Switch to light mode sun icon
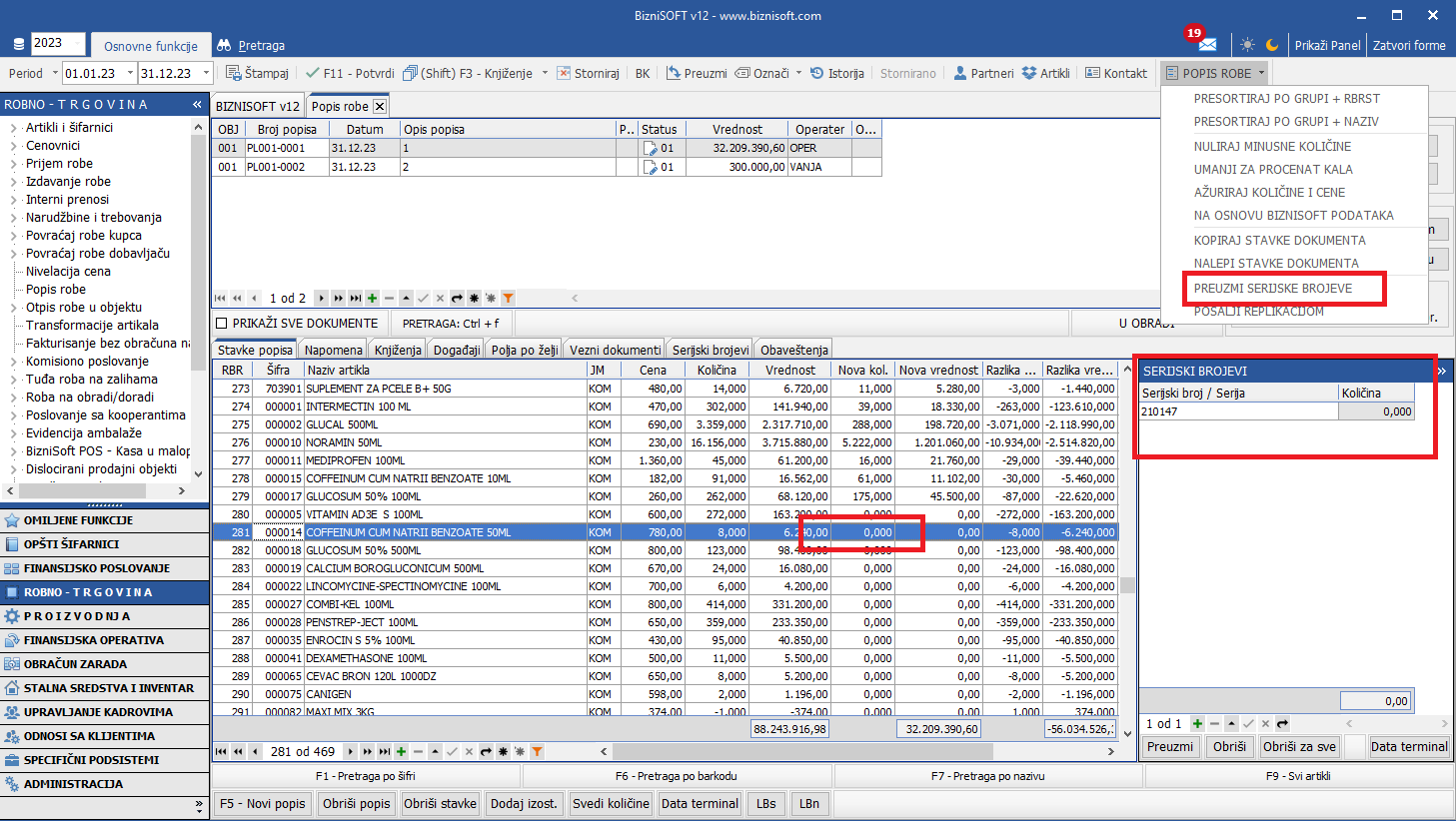The height and width of the screenshot is (821, 1456). [x=1247, y=45]
